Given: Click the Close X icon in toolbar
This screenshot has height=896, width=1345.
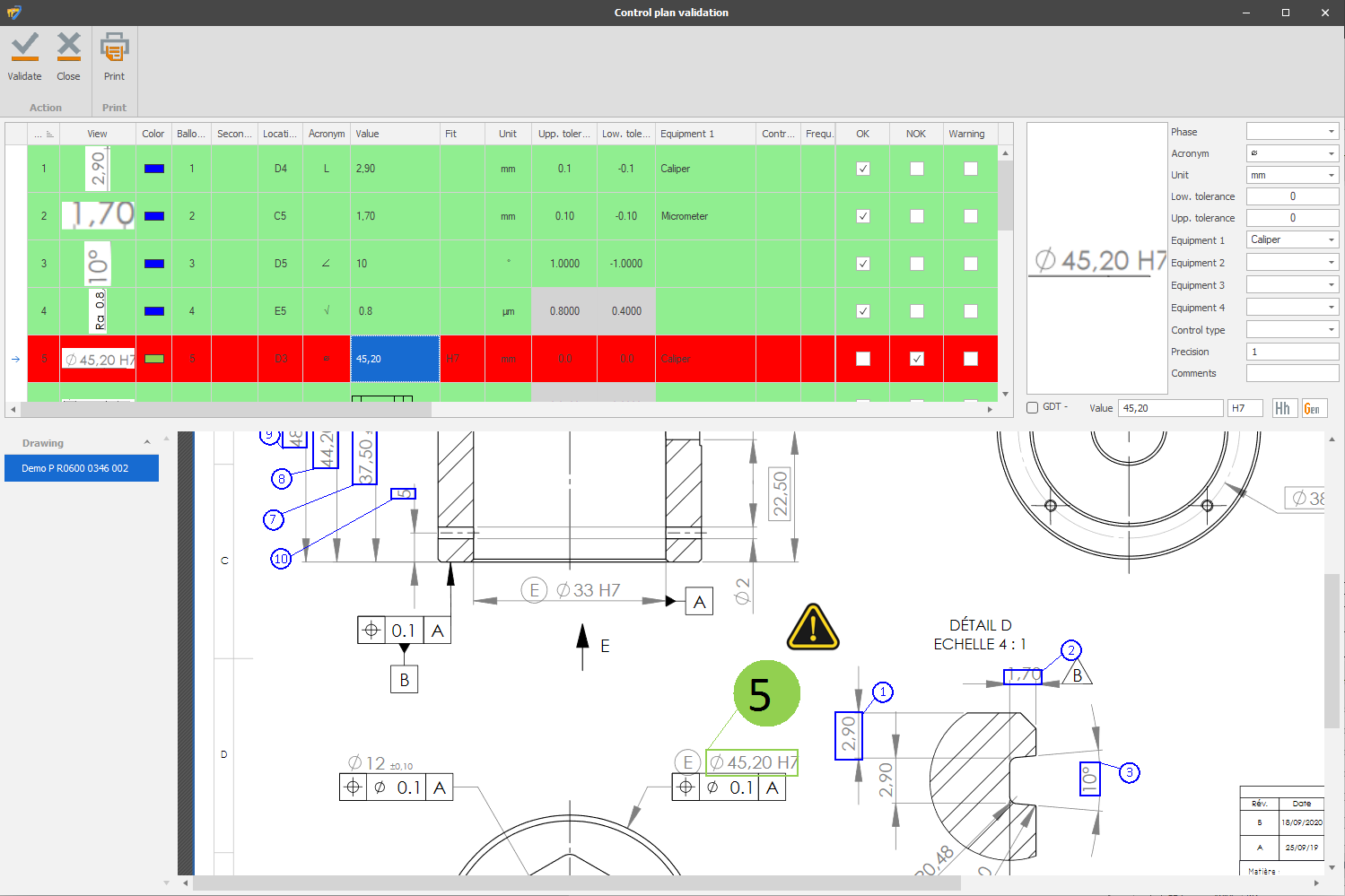Looking at the screenshot, I should click(x=68, y=47).
